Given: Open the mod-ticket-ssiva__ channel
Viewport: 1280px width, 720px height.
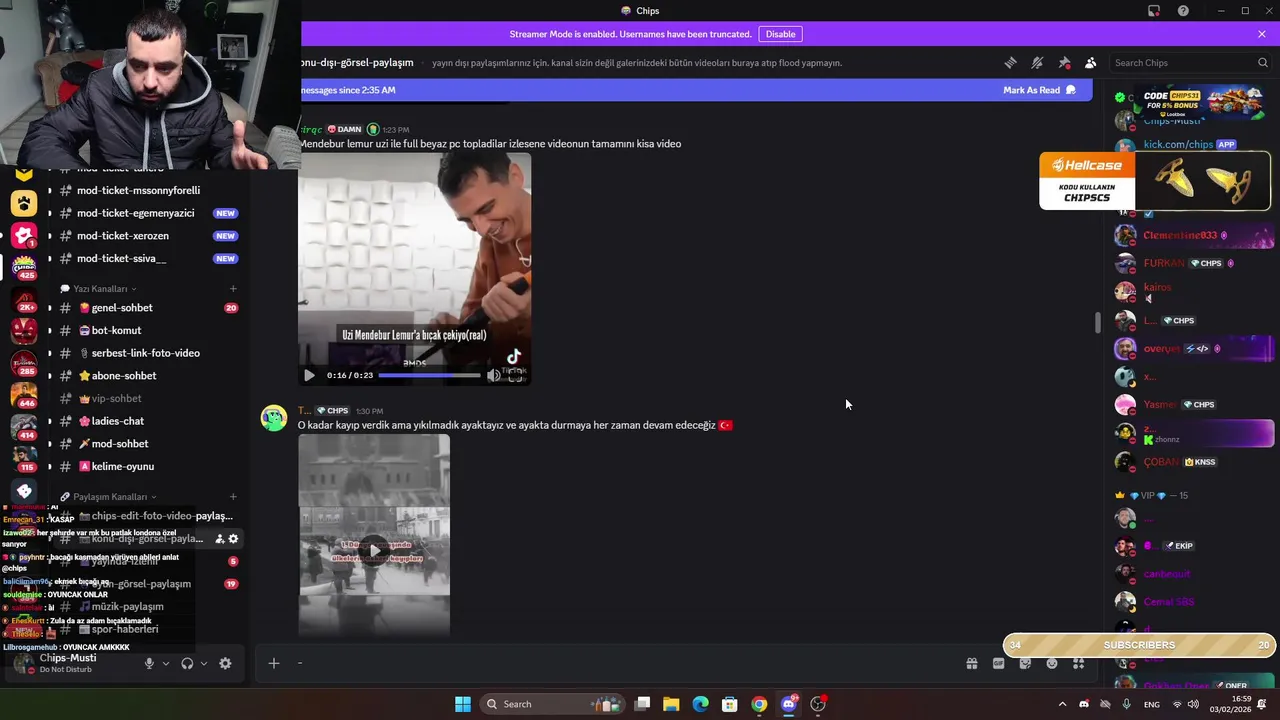Looking at the screenshot, I should pos(148,258).
